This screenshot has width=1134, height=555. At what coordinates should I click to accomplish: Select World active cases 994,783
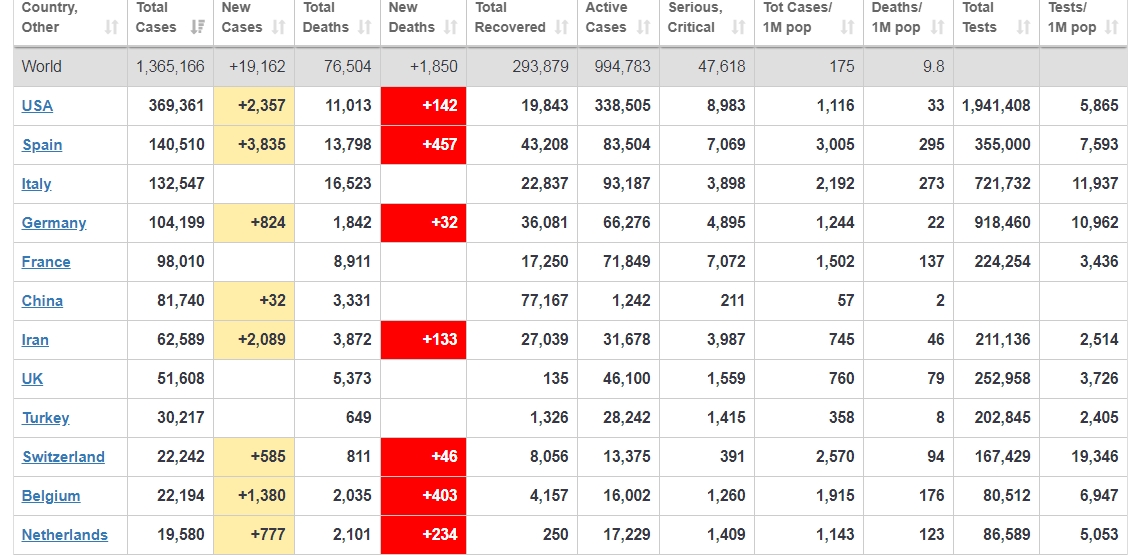tap(622, 67)
